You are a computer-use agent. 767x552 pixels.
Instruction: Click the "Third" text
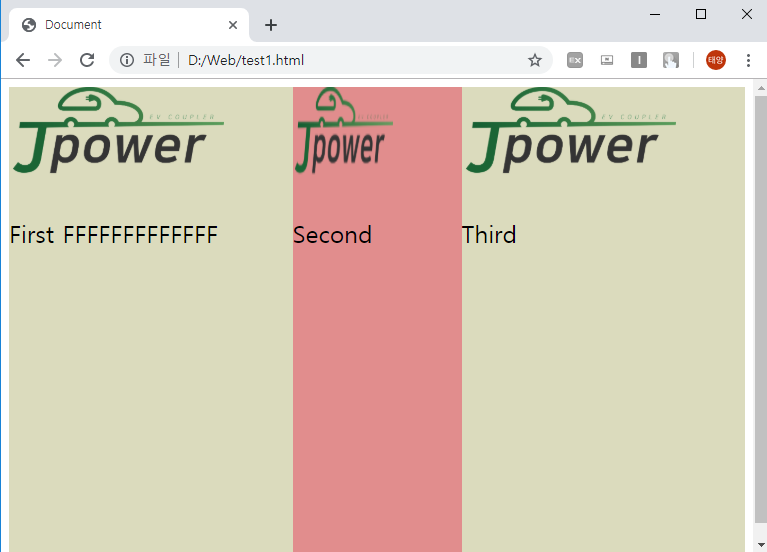[x=489, y=235]
